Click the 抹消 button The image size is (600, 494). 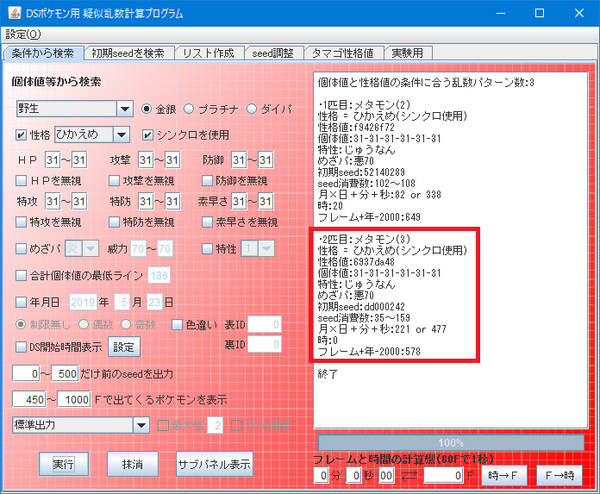point(132,464)
